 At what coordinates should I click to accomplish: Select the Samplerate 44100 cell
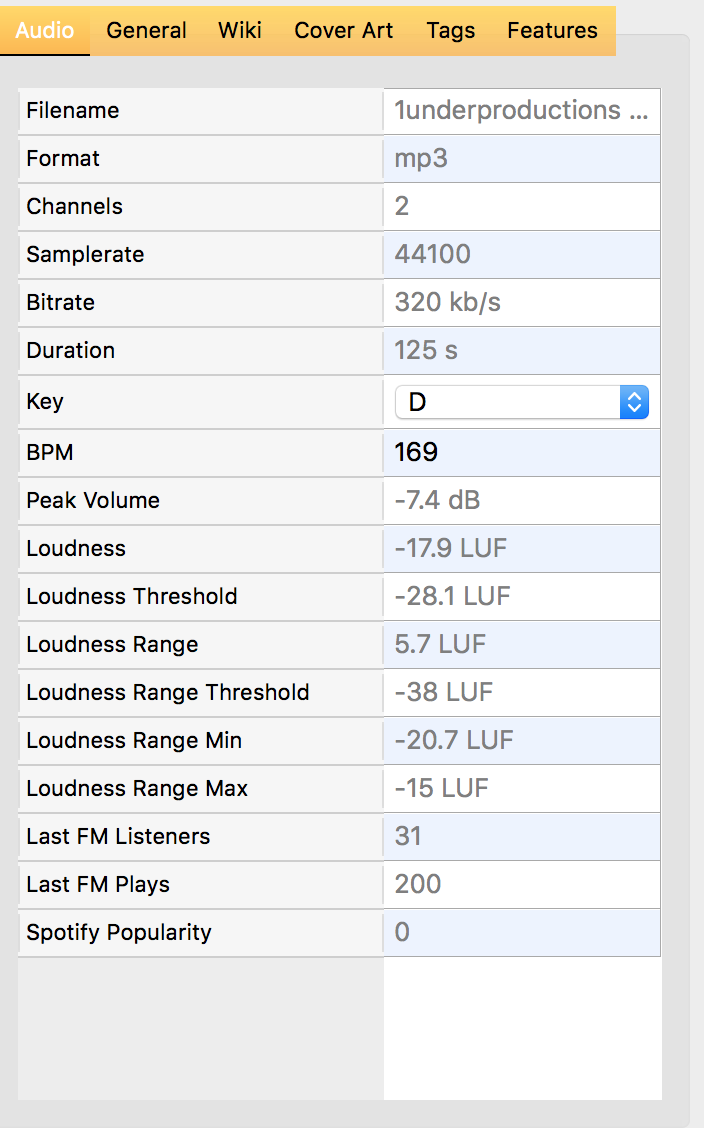pos(522,255)
